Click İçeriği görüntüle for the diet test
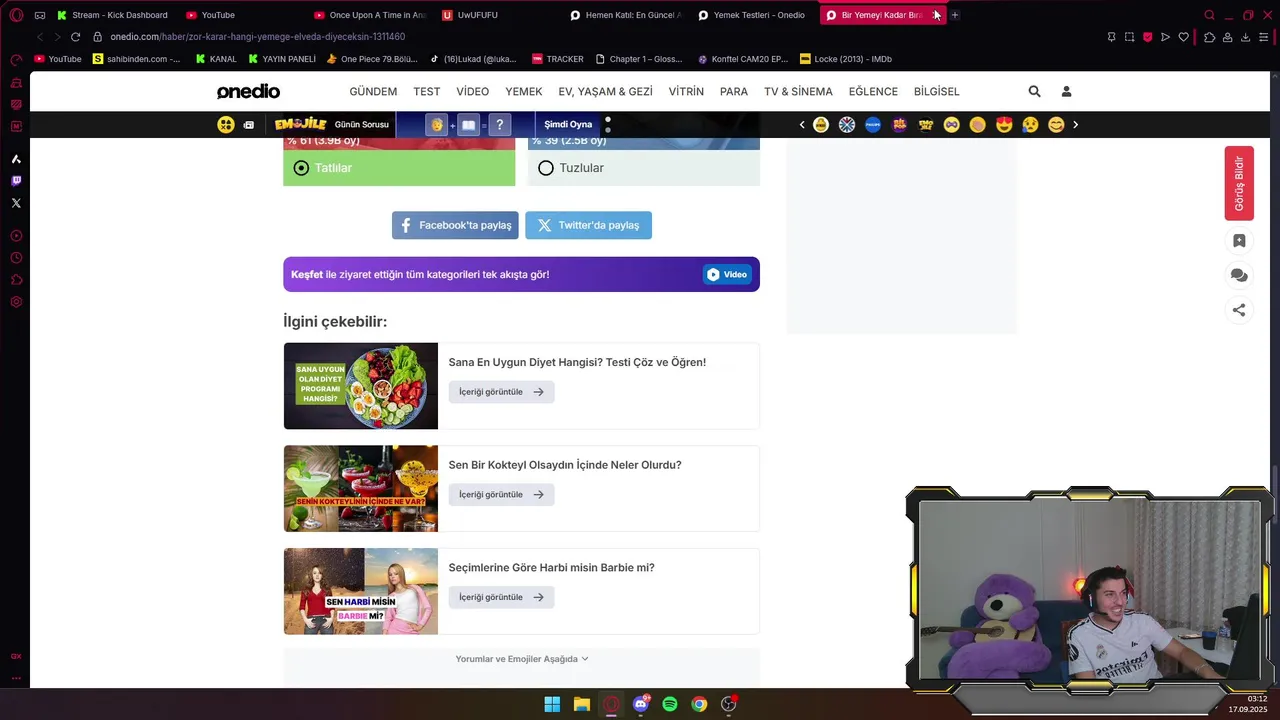This screenshot has height=720, width=1280. coord(501,392)
